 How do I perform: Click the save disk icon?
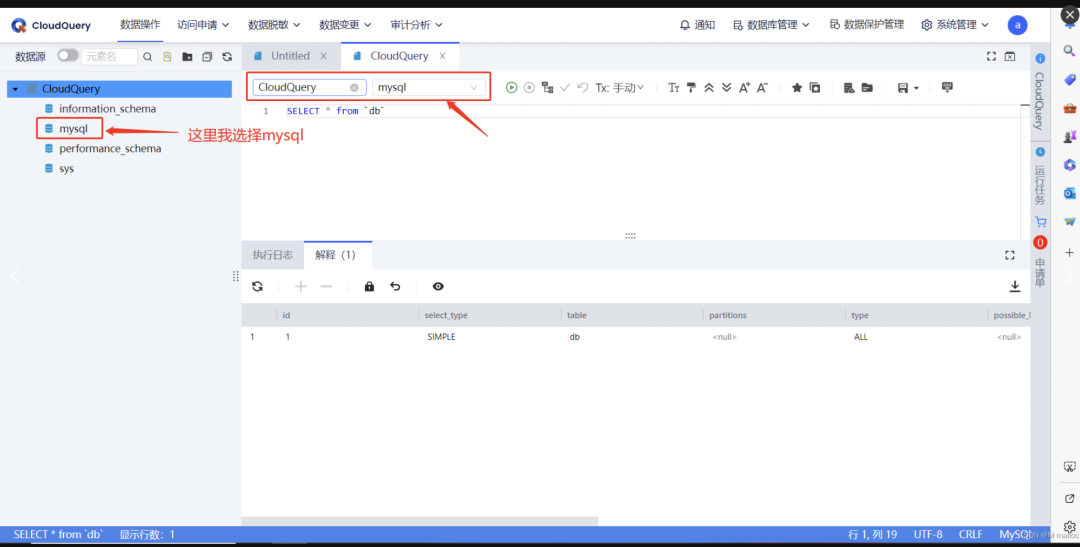pos(902,87)
